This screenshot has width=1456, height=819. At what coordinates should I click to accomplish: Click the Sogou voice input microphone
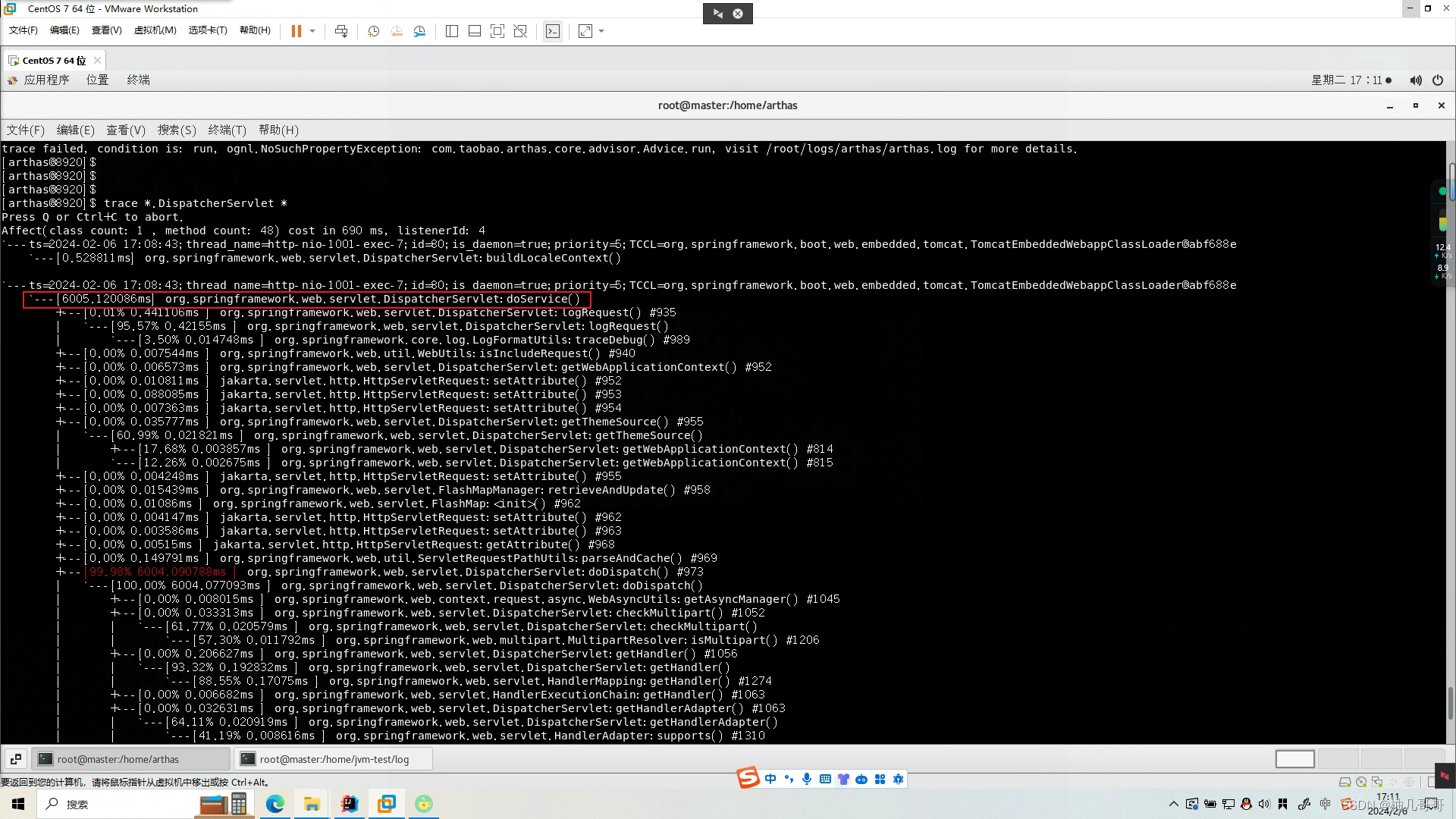pos(807,780)
